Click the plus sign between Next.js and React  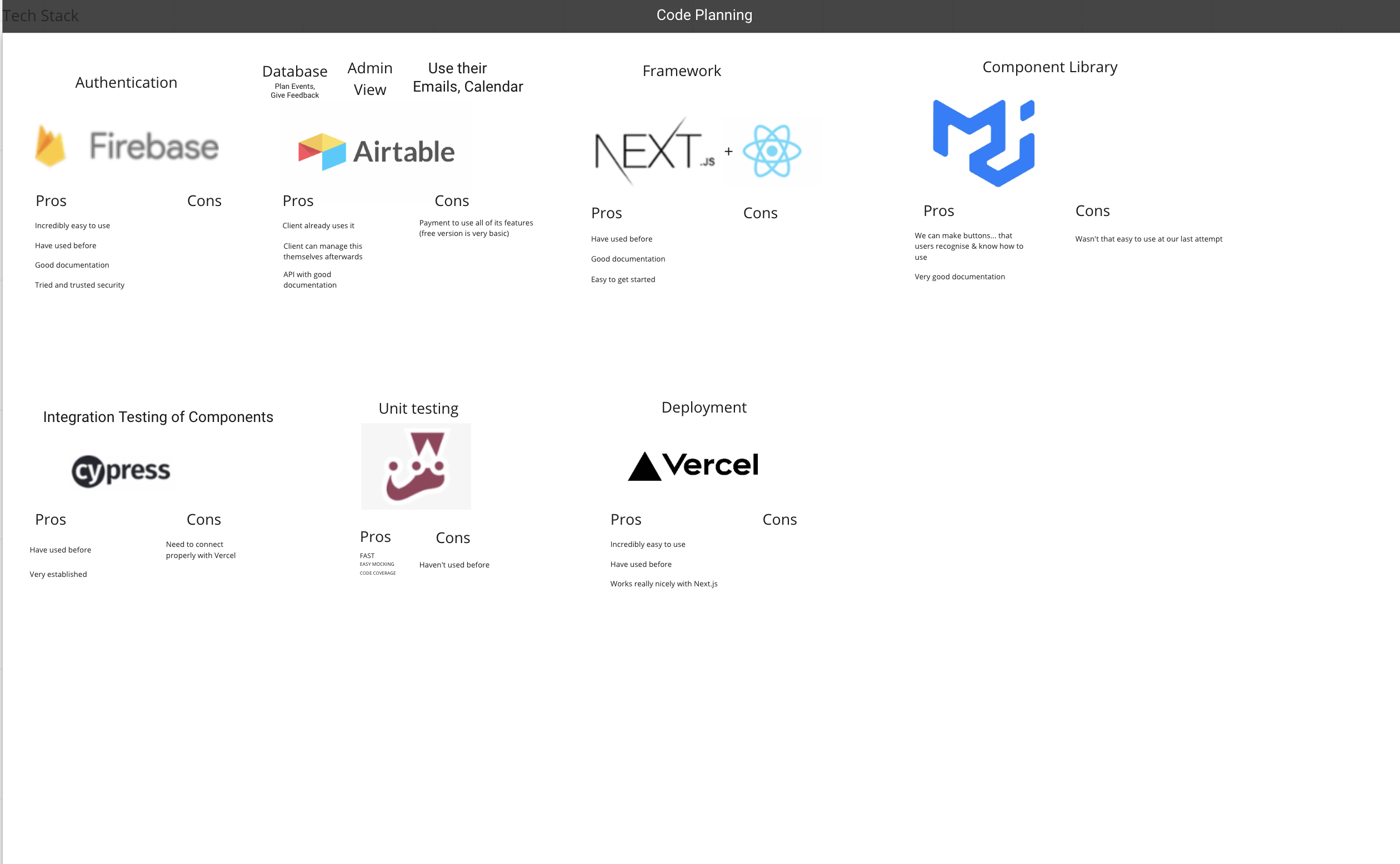[x=728, y=152]
